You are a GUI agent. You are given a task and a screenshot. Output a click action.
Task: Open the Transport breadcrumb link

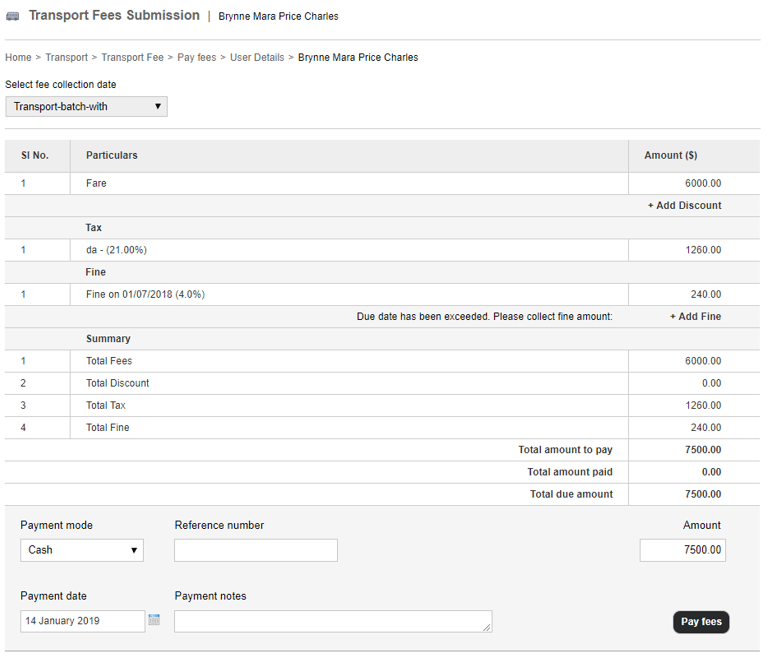[67, 57]
